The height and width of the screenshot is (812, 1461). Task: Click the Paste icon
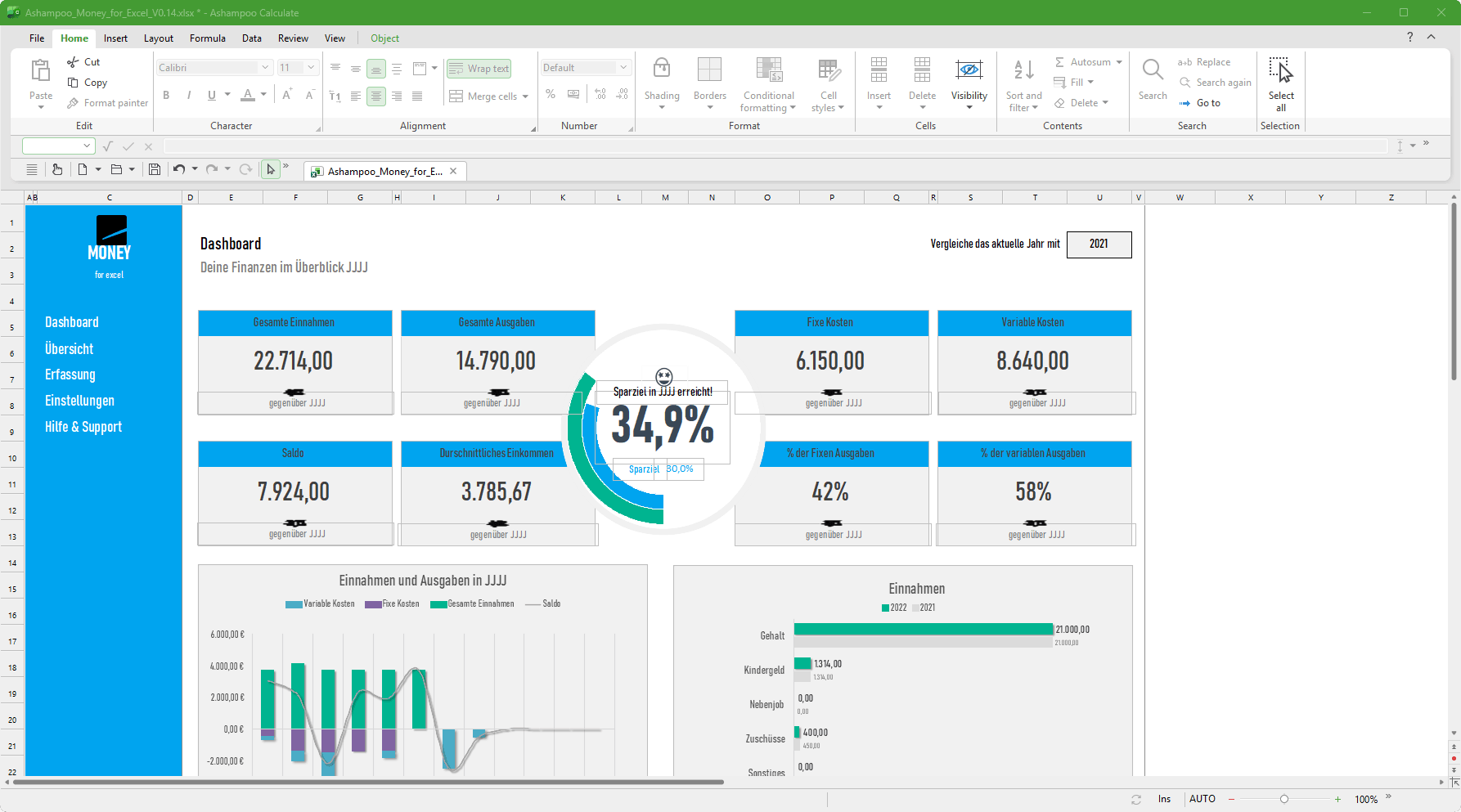click(x=40, y=70)
